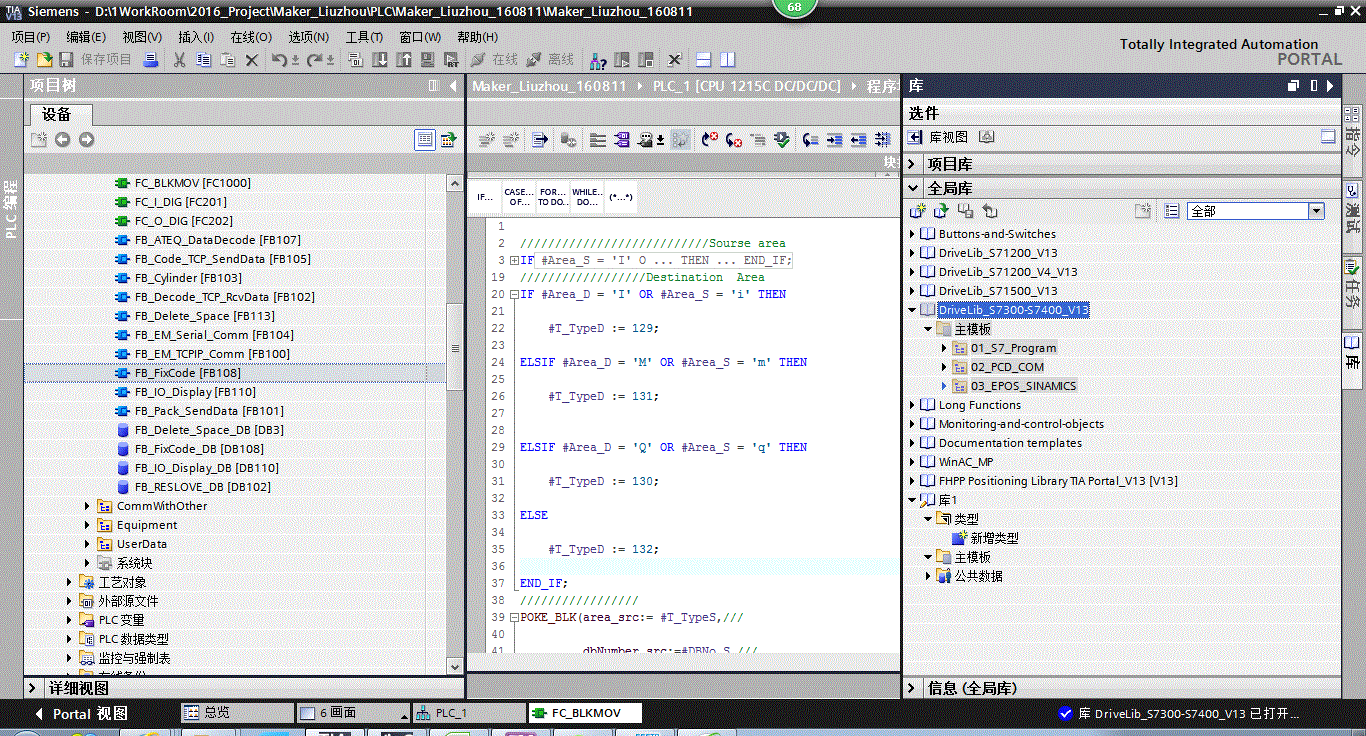The width and height of the screenshot is (1366, 736).
Task: Expand the 01_S7_Program library folder
Action: [x=945, y=348]
